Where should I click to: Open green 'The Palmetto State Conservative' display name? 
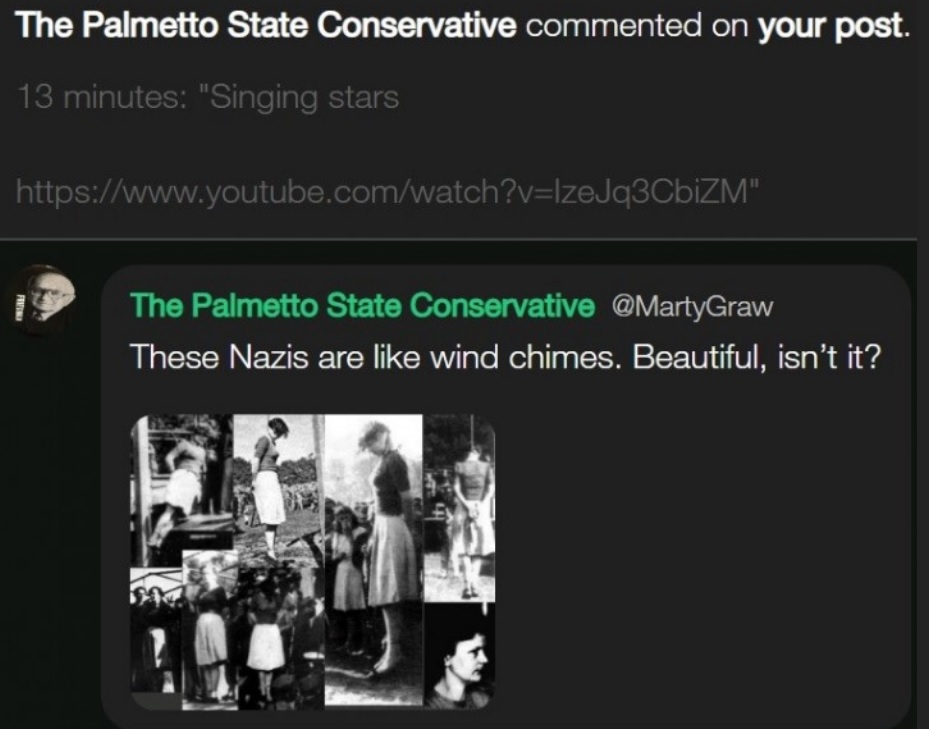[362, 305]
